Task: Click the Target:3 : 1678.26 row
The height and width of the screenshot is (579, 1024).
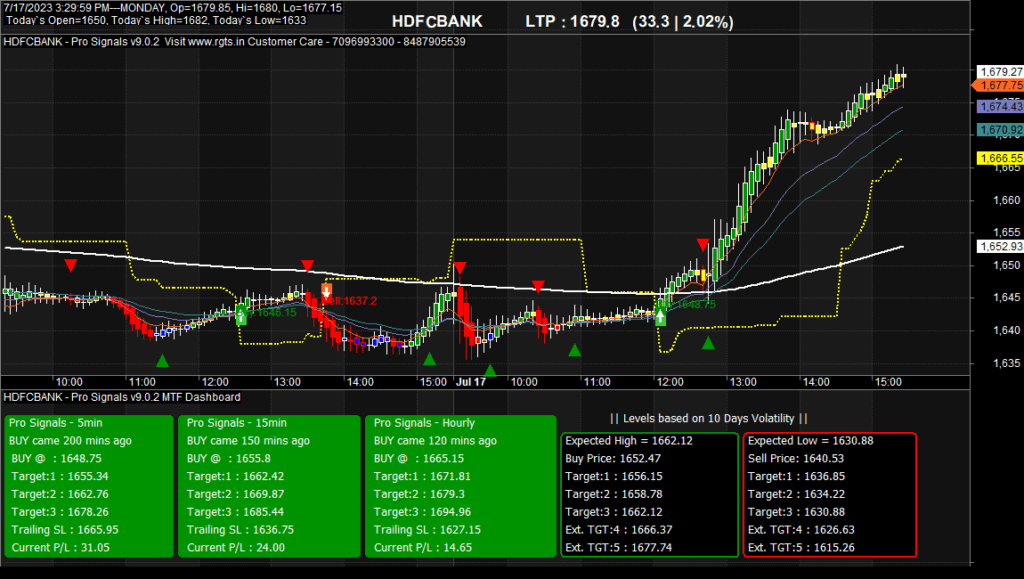Action: click(59, 512)
